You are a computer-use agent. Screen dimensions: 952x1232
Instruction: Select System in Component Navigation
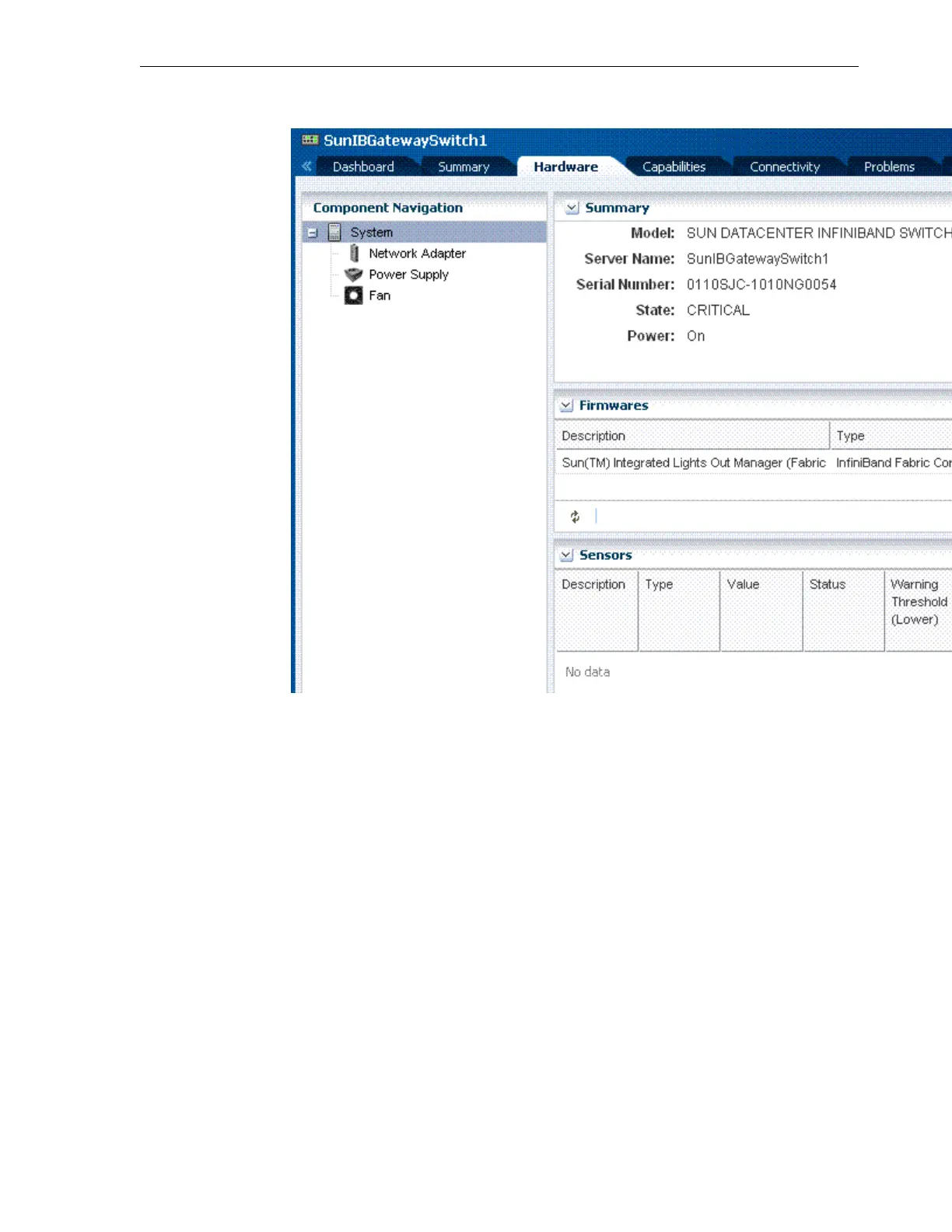(425, 232)
